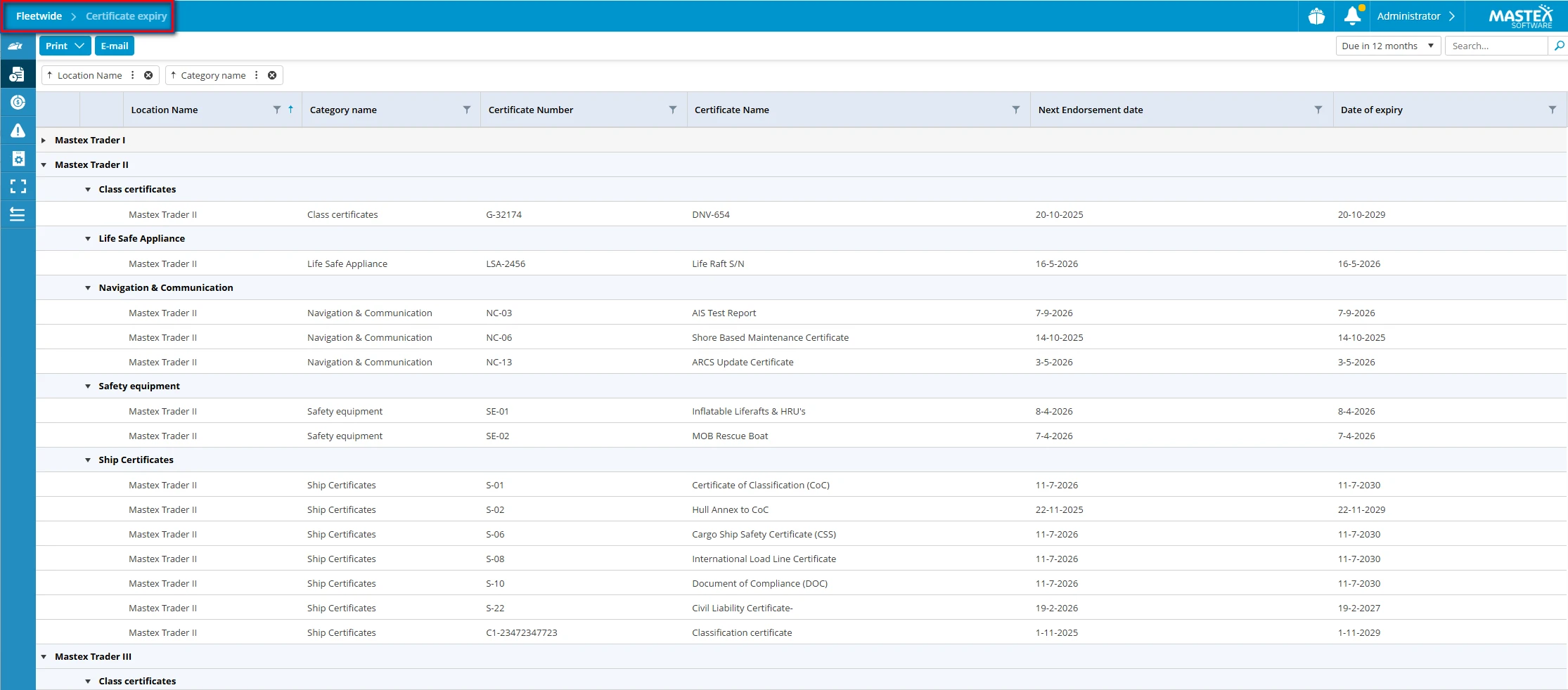Open the gear document settings sidebar icon
Image resolution: width=1568 pixels, height=690 pixels.
(18, 159)
